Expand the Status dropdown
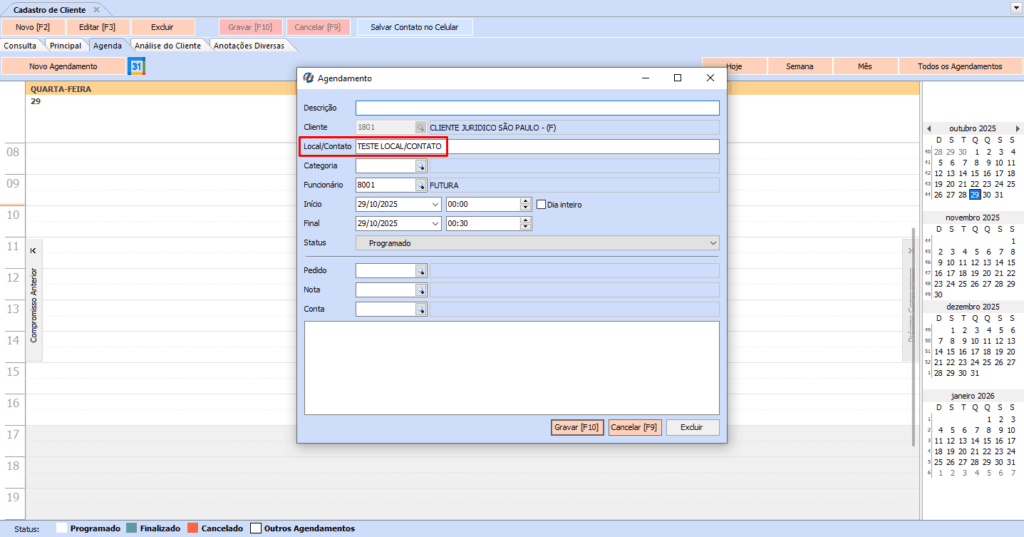This screenshot has height=537, width=1024. pos(711,243)
